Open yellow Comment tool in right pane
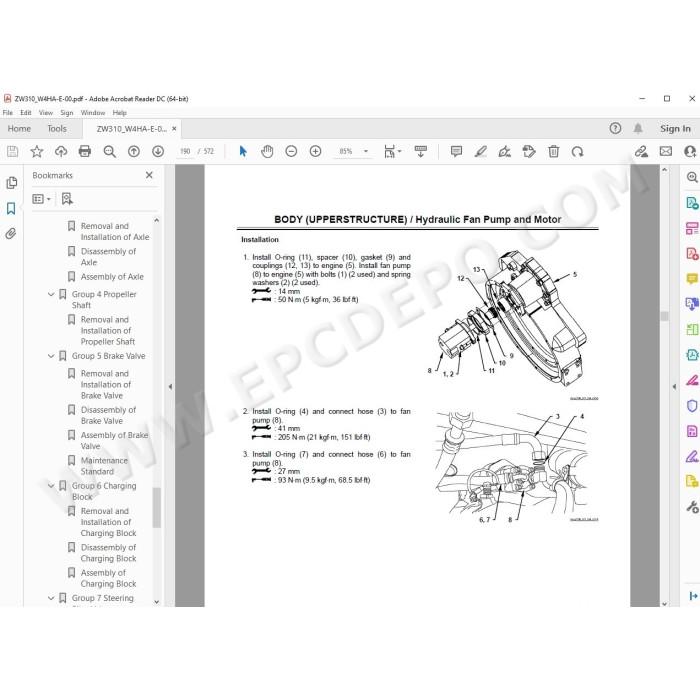 (x=692, y=279)
